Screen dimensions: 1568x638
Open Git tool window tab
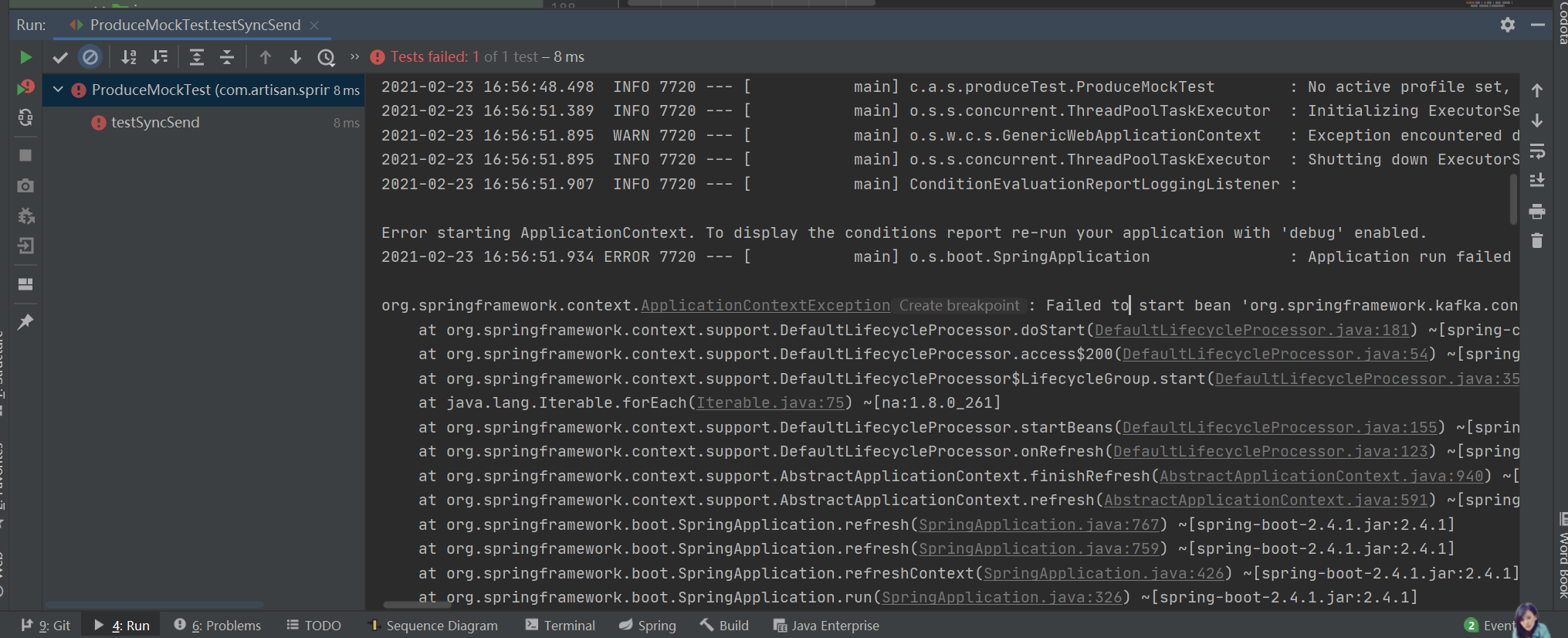[46, 625]
